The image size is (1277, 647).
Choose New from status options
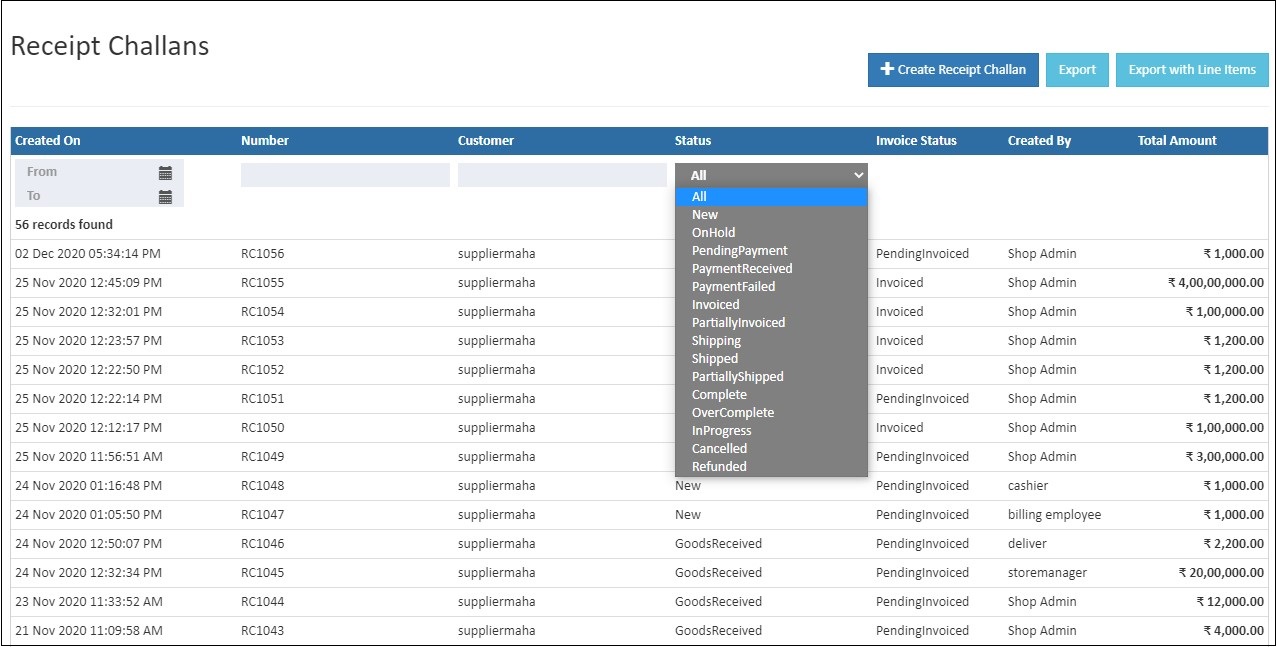tap(771, 215)
